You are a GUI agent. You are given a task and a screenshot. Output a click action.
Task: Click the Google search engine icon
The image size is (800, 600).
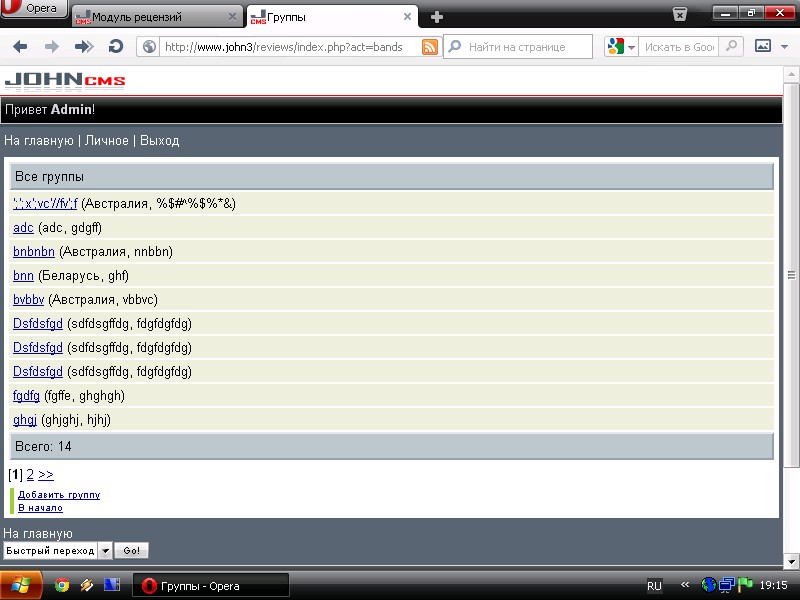616,46
